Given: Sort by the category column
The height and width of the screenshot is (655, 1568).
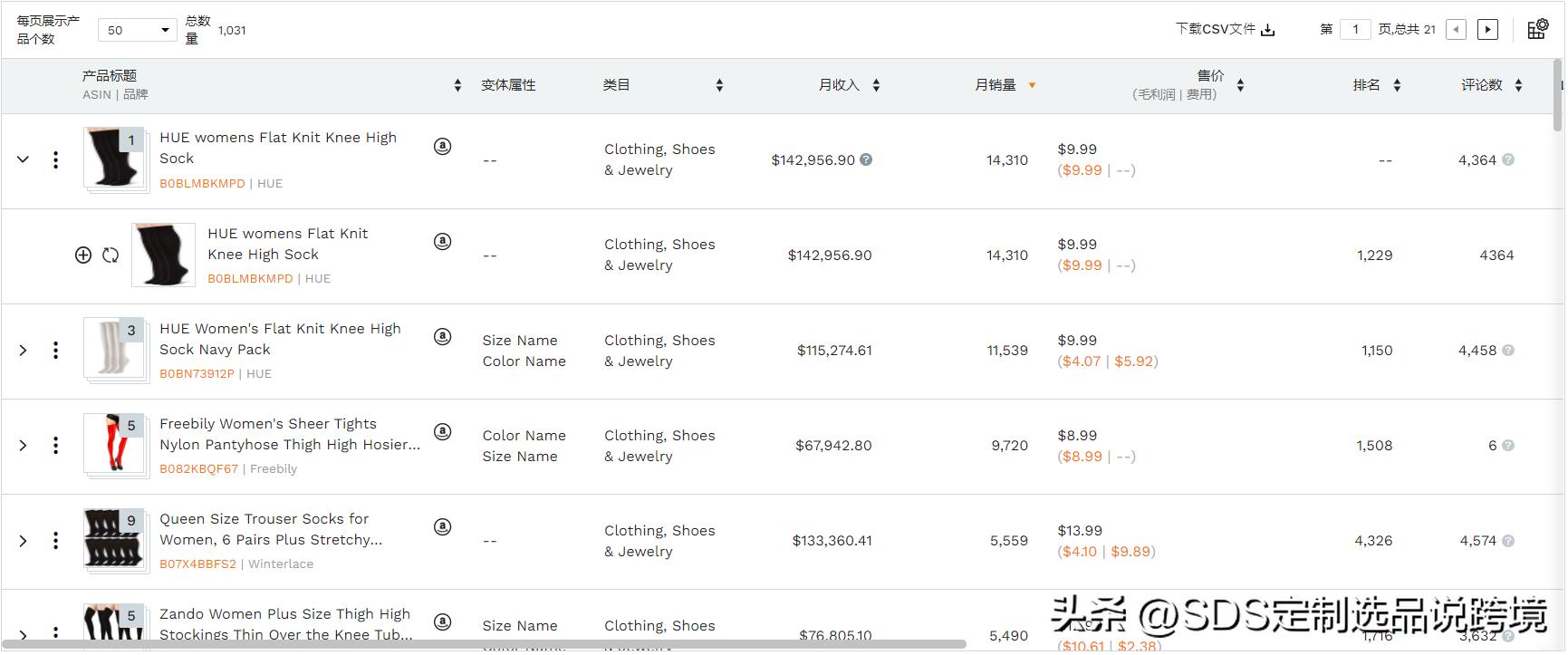Looking at the screenshot, I should (719, 85).
